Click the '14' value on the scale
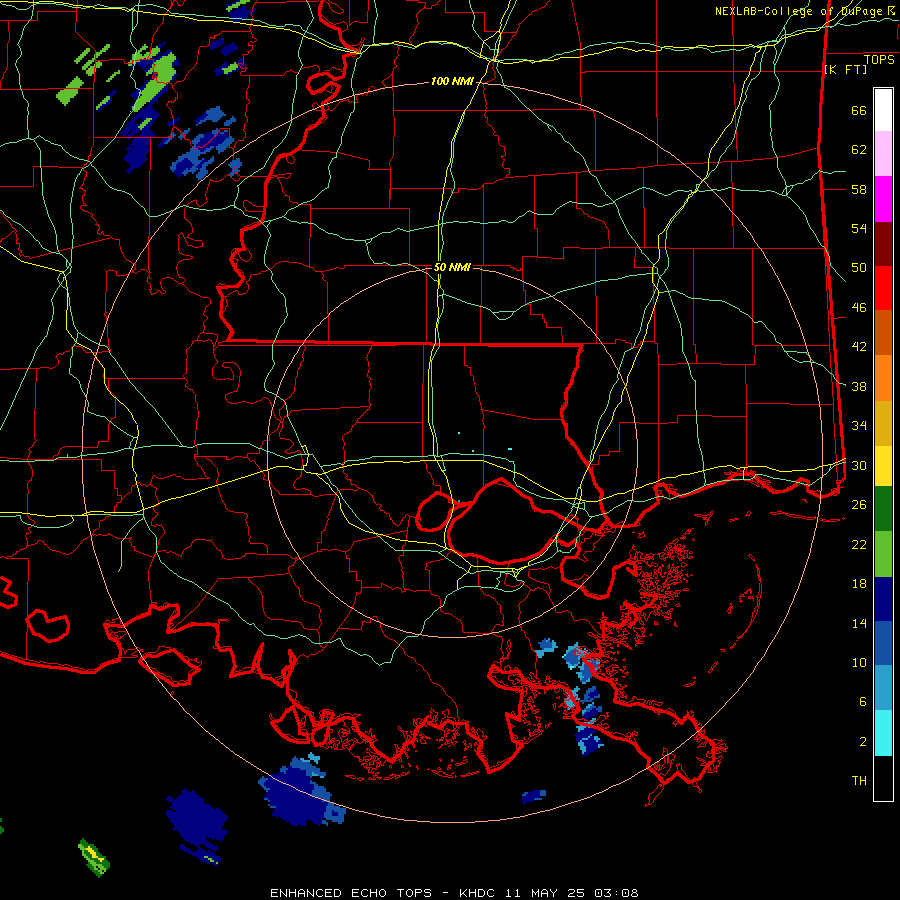This screenshot has height=900, width=900. pyautogui.click(x=859, y=623)
